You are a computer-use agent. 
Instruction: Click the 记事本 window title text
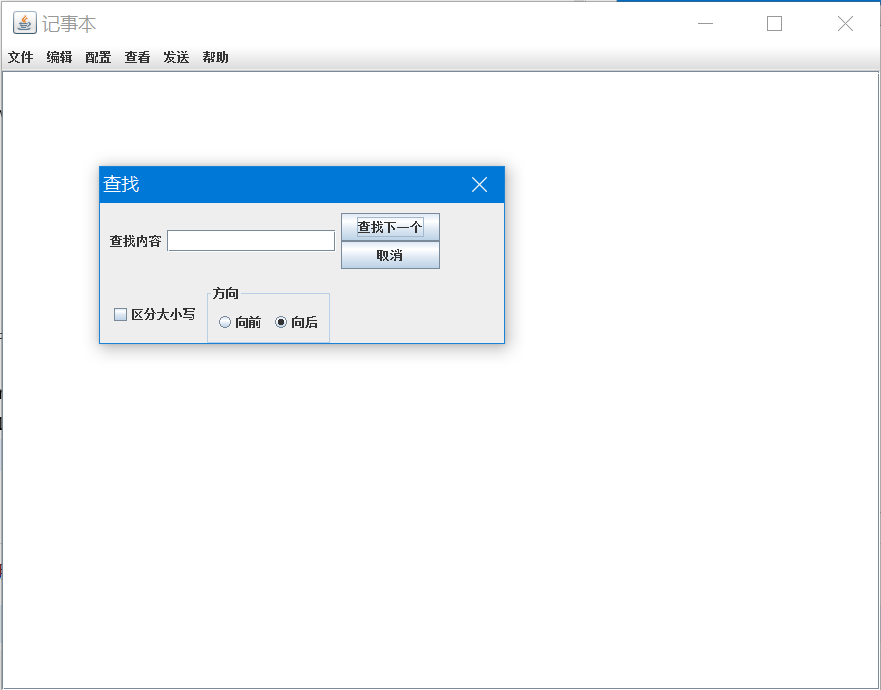[x=69, y=22]
